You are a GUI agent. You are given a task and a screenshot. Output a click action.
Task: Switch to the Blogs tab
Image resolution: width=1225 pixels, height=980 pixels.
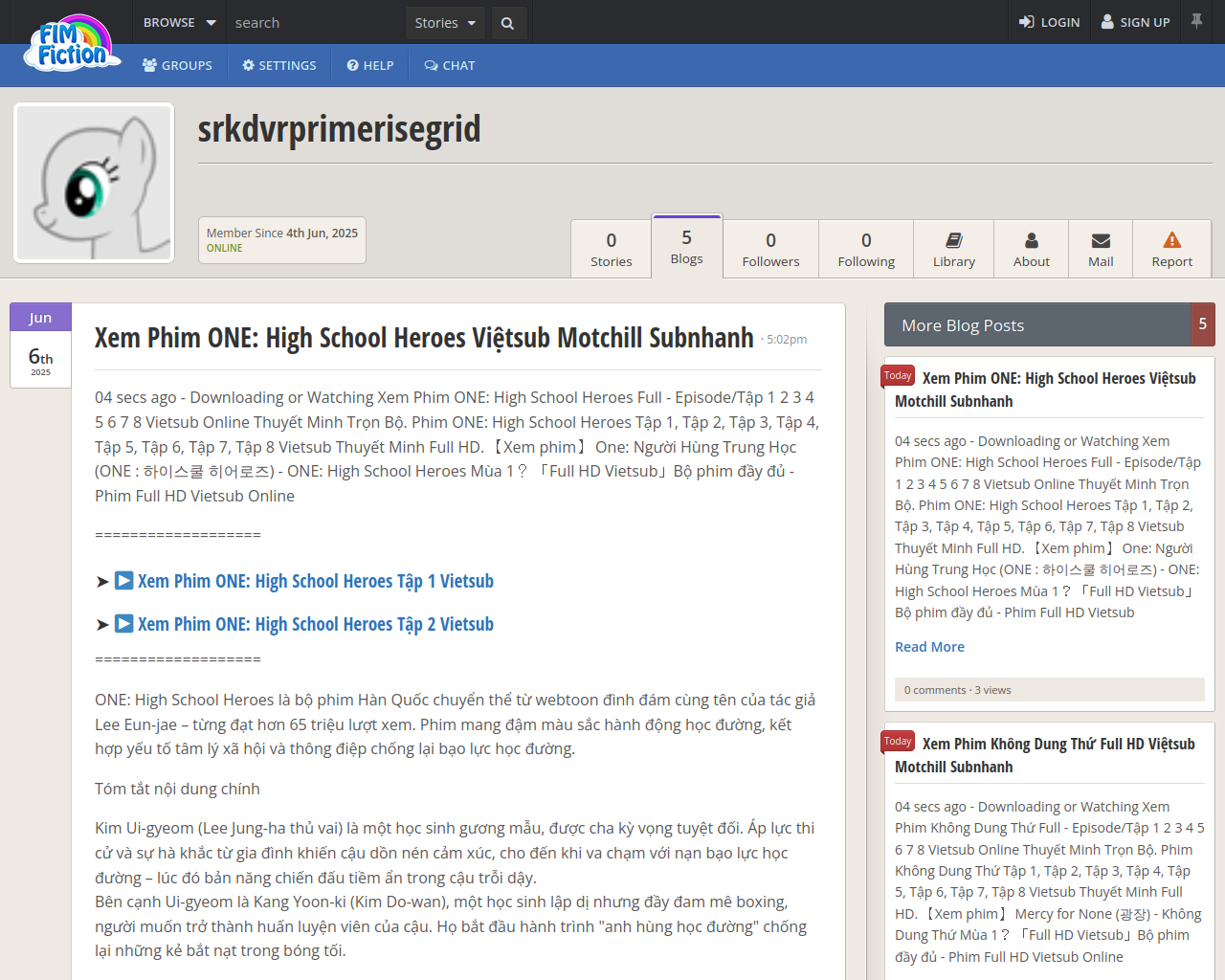pos(686,246)
